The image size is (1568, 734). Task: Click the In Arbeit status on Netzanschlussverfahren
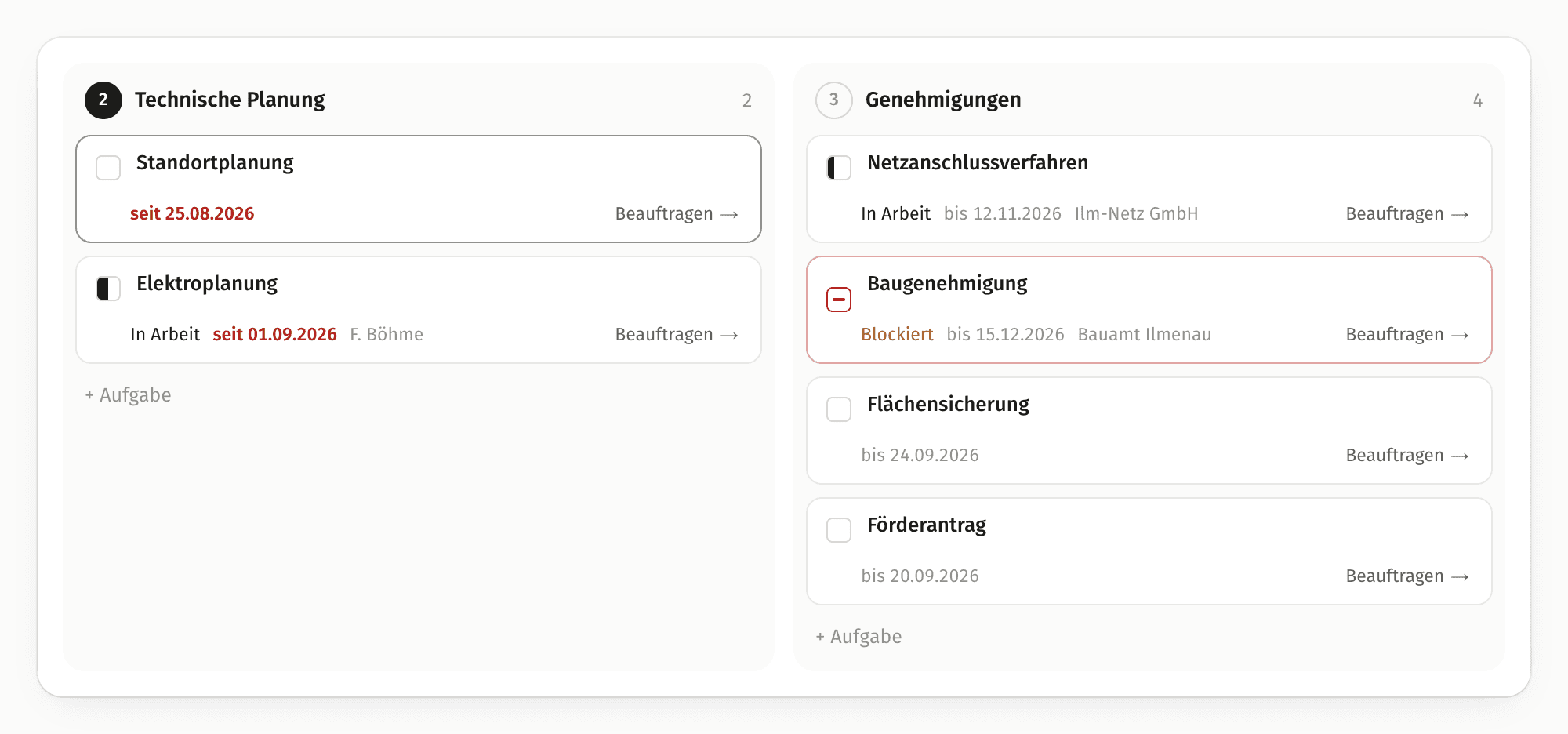tap(896, 214)
